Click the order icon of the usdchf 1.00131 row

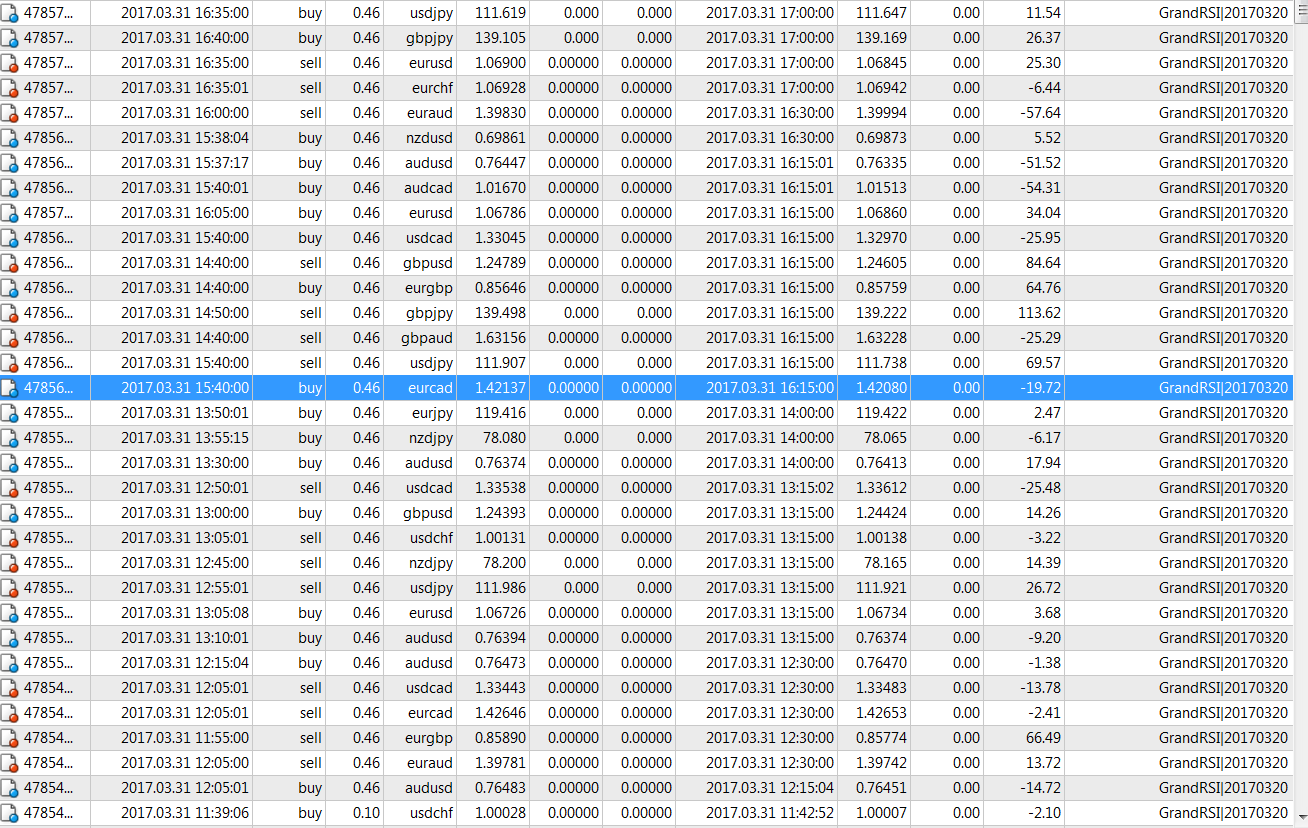click(x=10, y=538)
